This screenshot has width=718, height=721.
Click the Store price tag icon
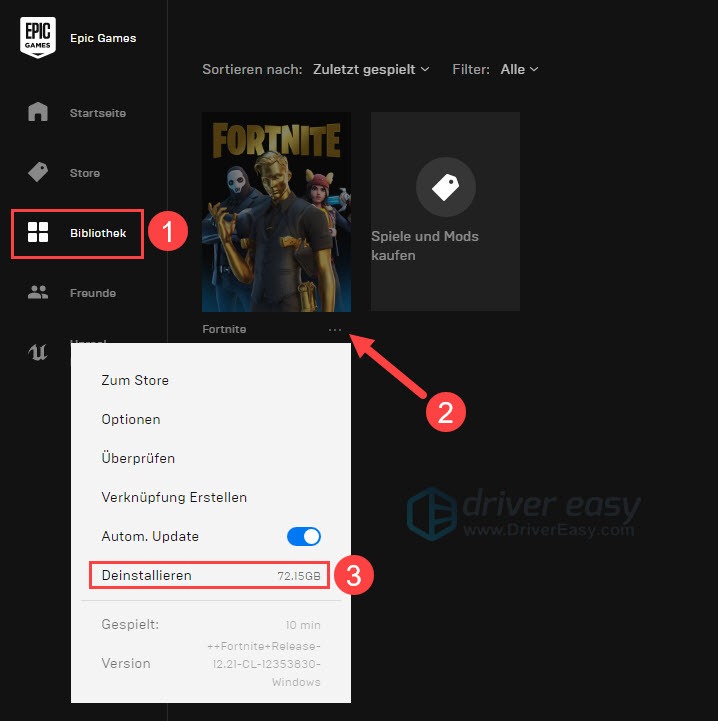(x=38, y=172)
